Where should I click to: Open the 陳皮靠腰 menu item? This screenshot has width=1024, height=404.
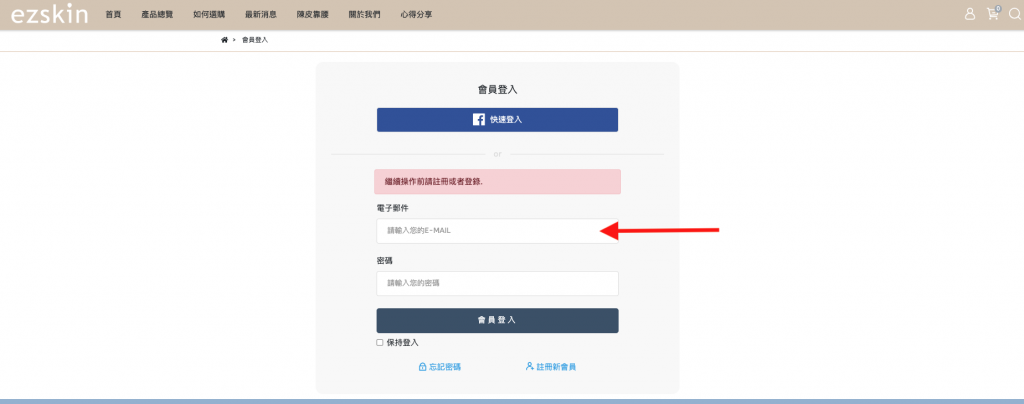click(311, 15)
